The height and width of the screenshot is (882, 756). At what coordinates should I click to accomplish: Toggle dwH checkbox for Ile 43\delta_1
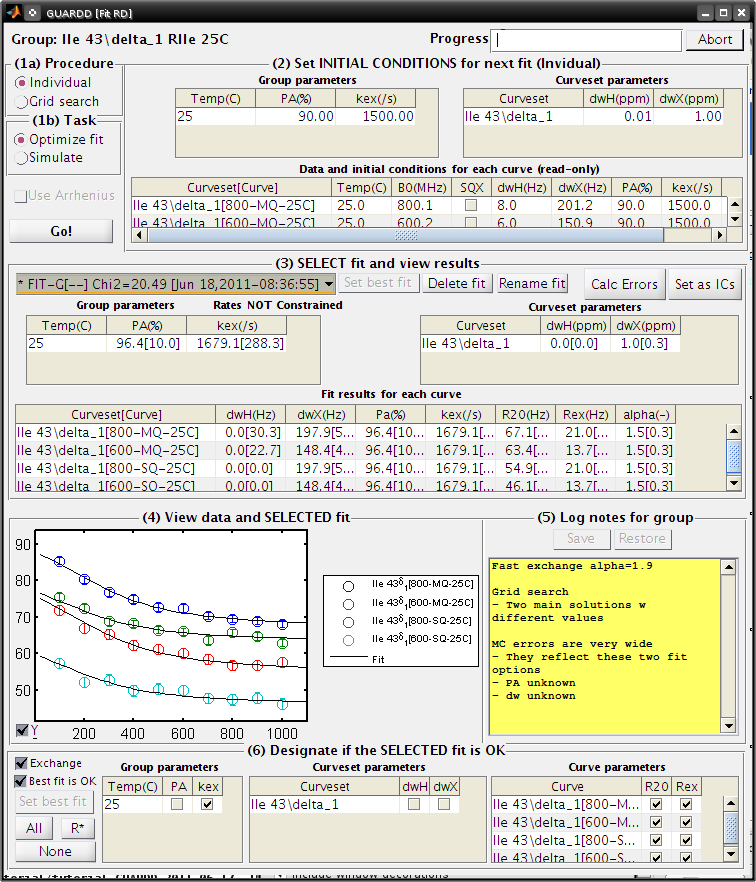coord(414,804)
